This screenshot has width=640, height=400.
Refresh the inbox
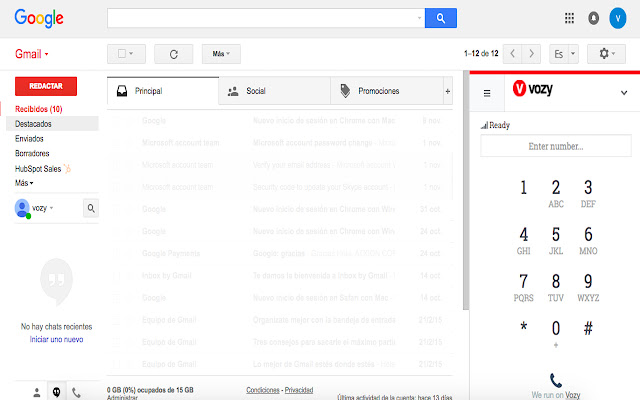click(173, 54)
